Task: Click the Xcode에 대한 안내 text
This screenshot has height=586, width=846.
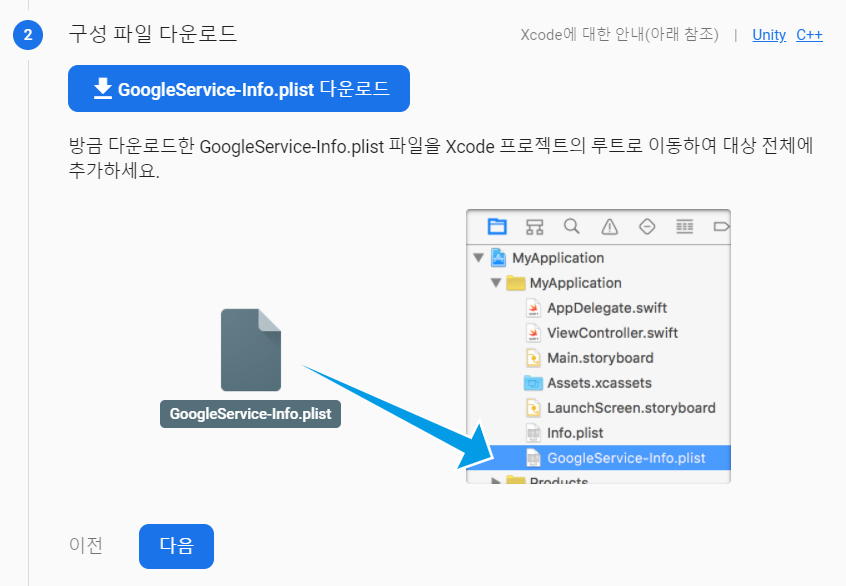Action: point(619,35)
